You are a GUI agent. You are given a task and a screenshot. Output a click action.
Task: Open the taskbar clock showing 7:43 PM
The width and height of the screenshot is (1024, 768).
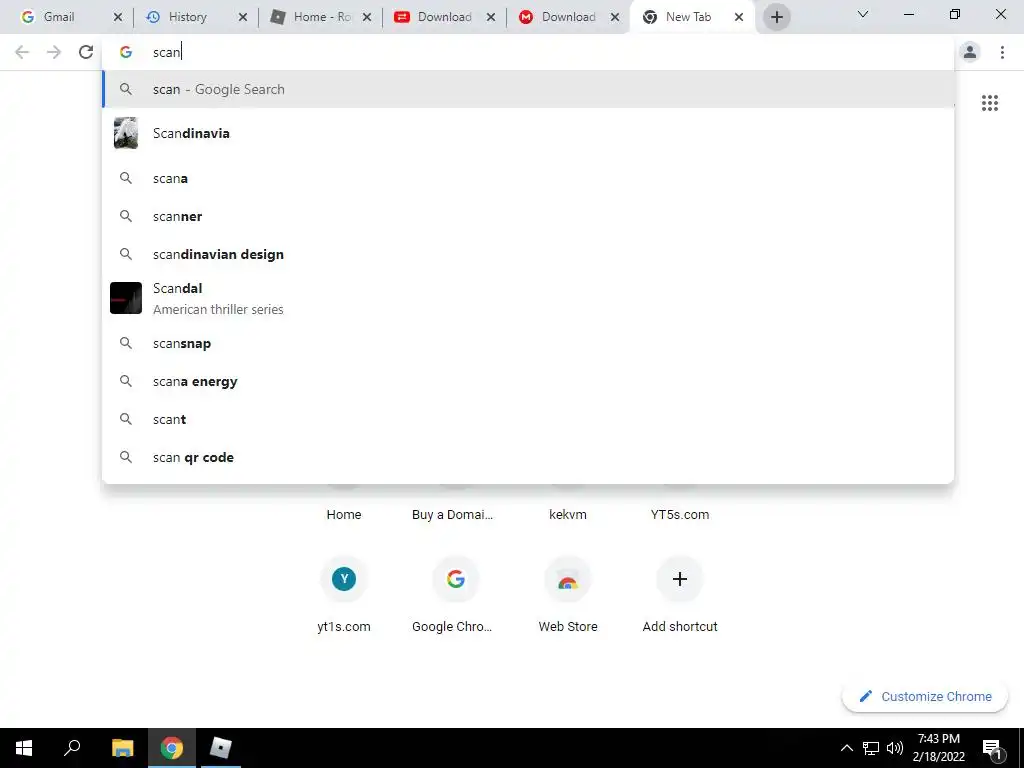[x=938, y=748]
